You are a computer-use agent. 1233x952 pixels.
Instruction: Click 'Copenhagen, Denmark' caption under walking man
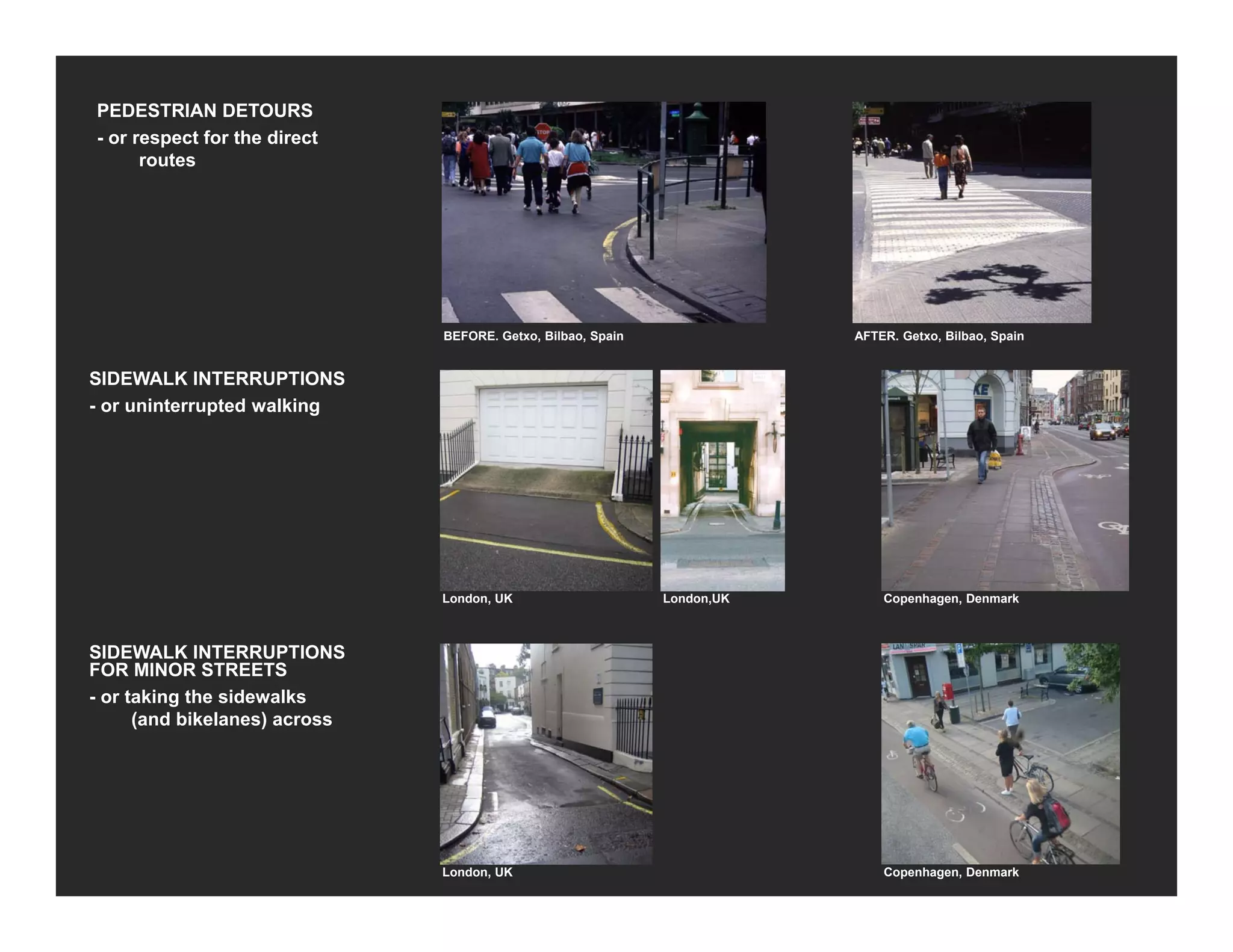951,599
